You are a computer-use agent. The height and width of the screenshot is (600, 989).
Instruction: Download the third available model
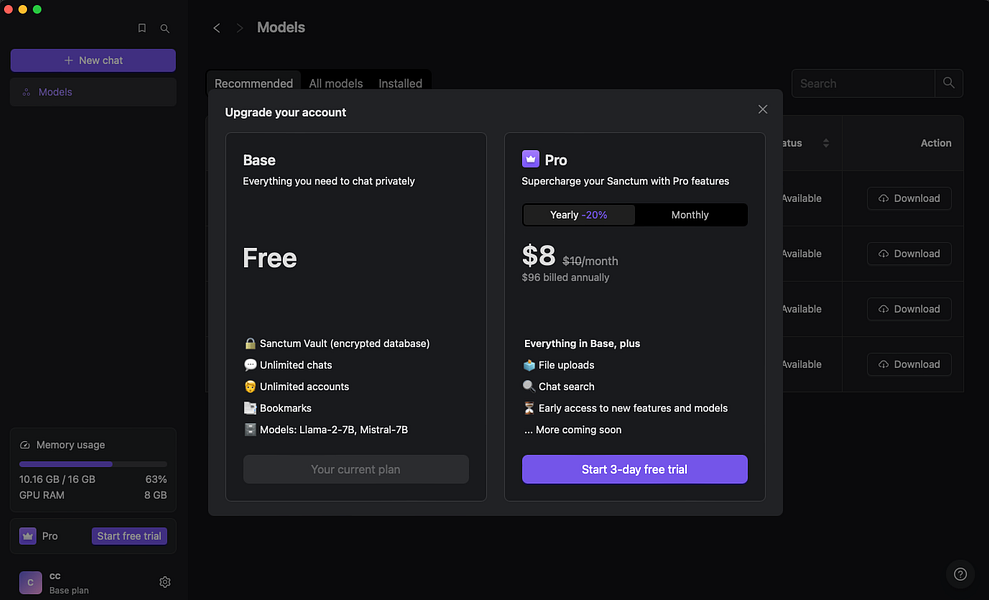910,309
